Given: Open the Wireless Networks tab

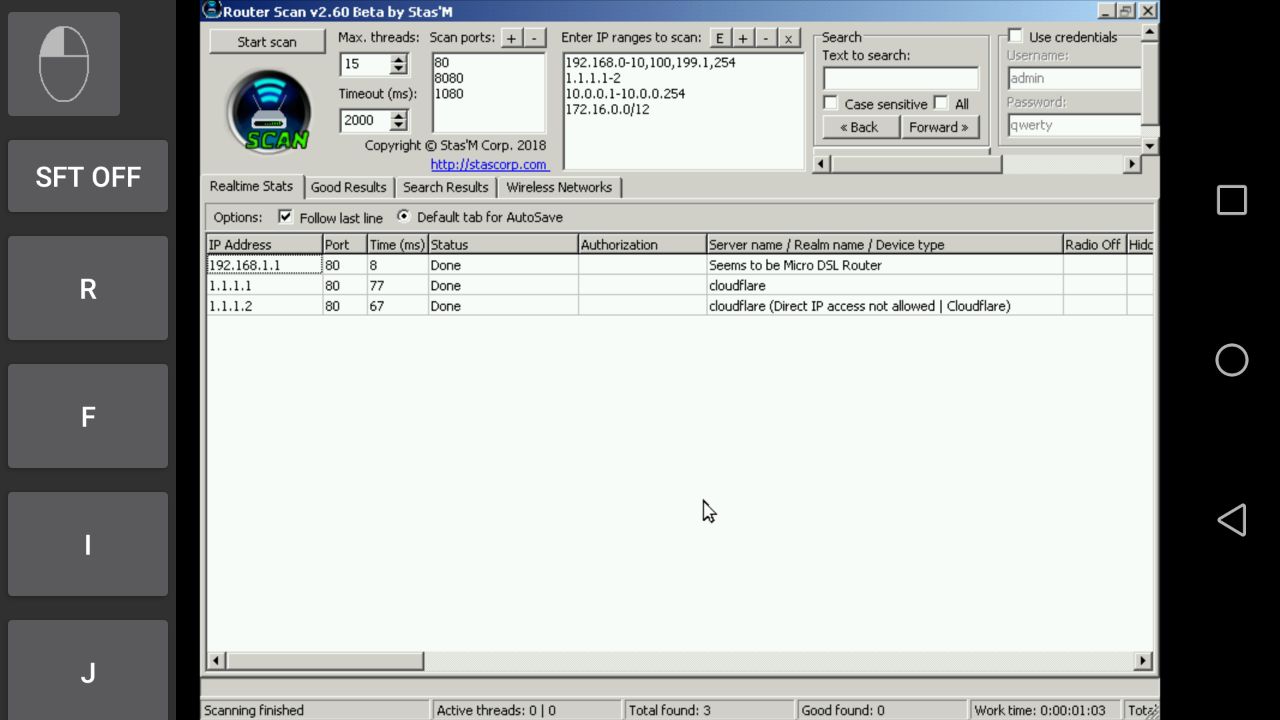Looking at the screenshot, I should pos(559,187).
